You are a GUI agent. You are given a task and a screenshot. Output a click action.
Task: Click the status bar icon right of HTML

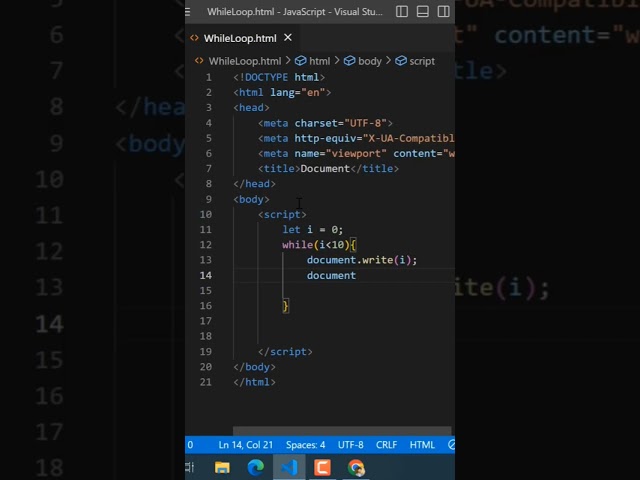pos(451,445)
